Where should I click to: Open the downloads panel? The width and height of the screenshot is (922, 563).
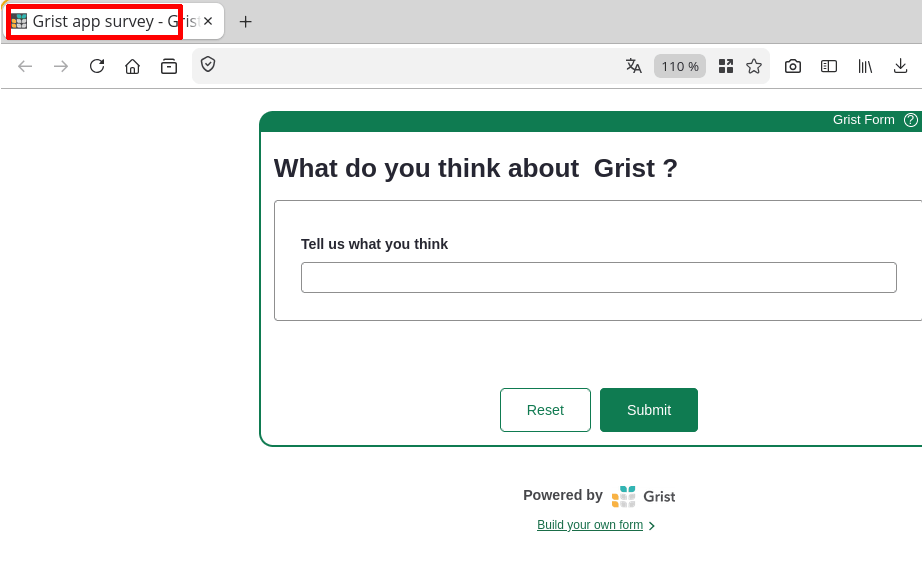[x=900, y=66]
